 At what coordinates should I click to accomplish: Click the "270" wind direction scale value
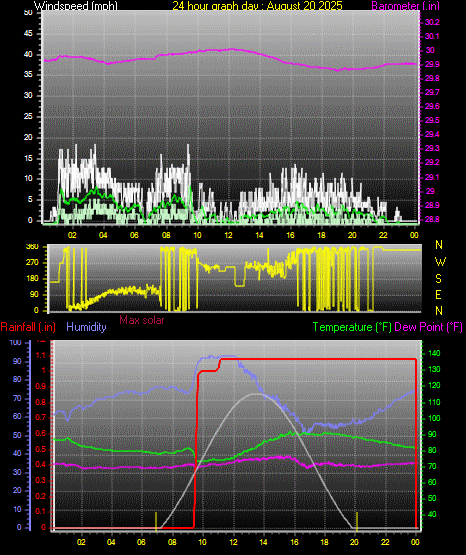32,263
